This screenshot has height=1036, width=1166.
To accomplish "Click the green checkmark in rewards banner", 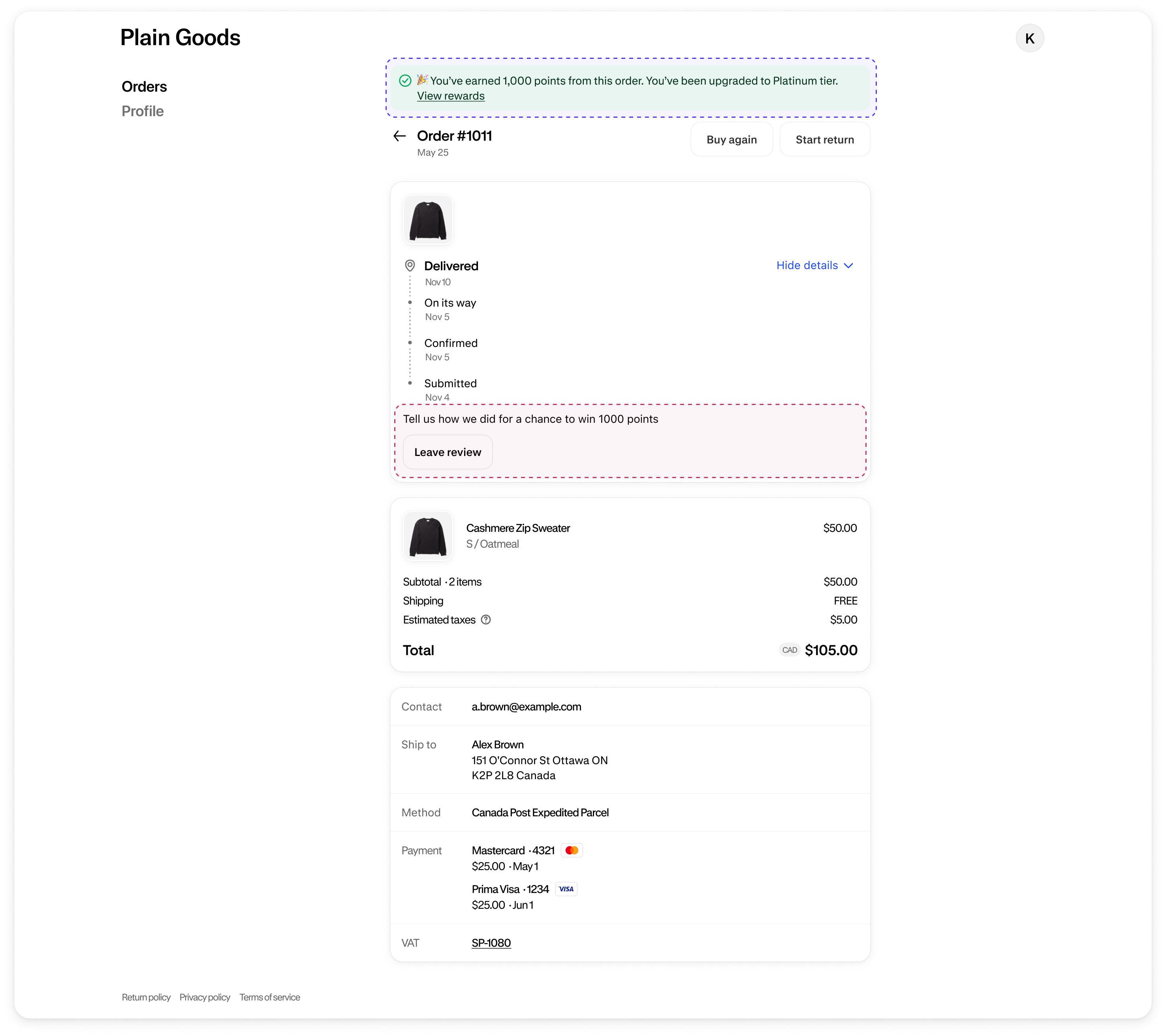I will pyautogui.click(x=405, y=81).
